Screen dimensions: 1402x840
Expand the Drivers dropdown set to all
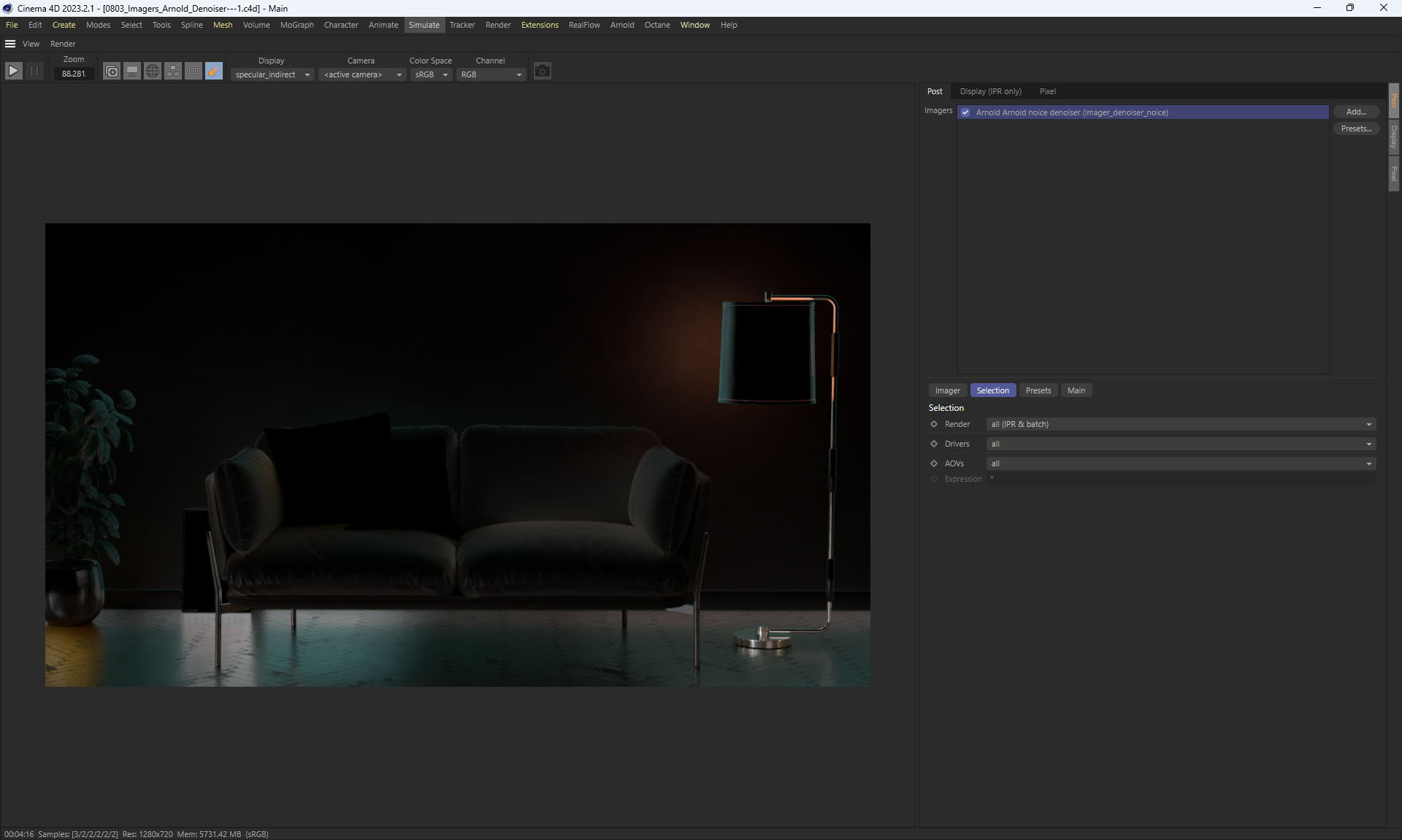1180,444
